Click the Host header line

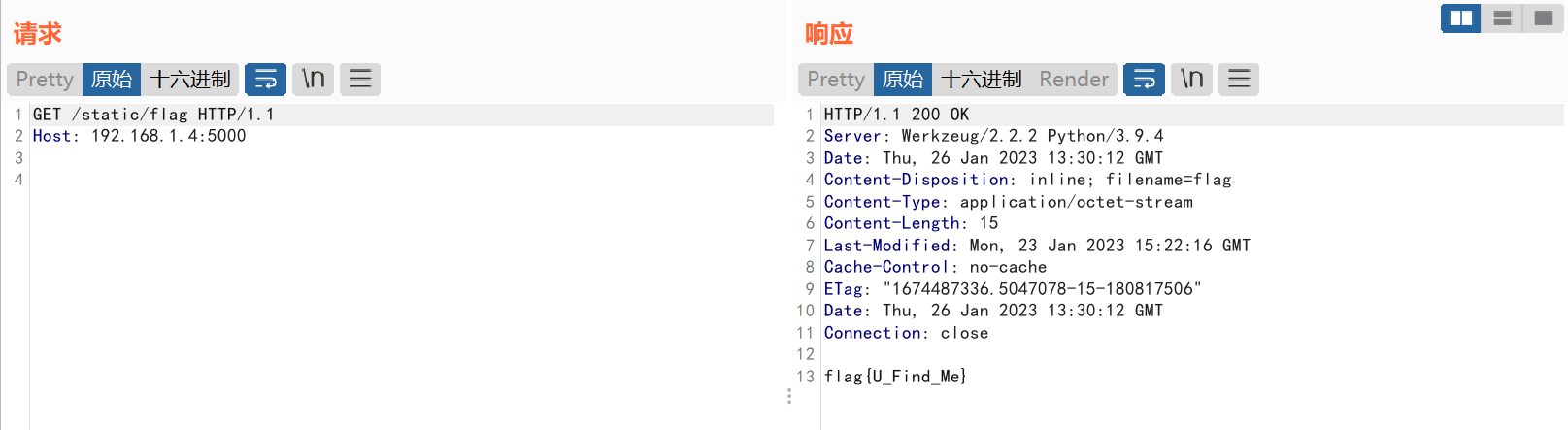click(140, 136)
